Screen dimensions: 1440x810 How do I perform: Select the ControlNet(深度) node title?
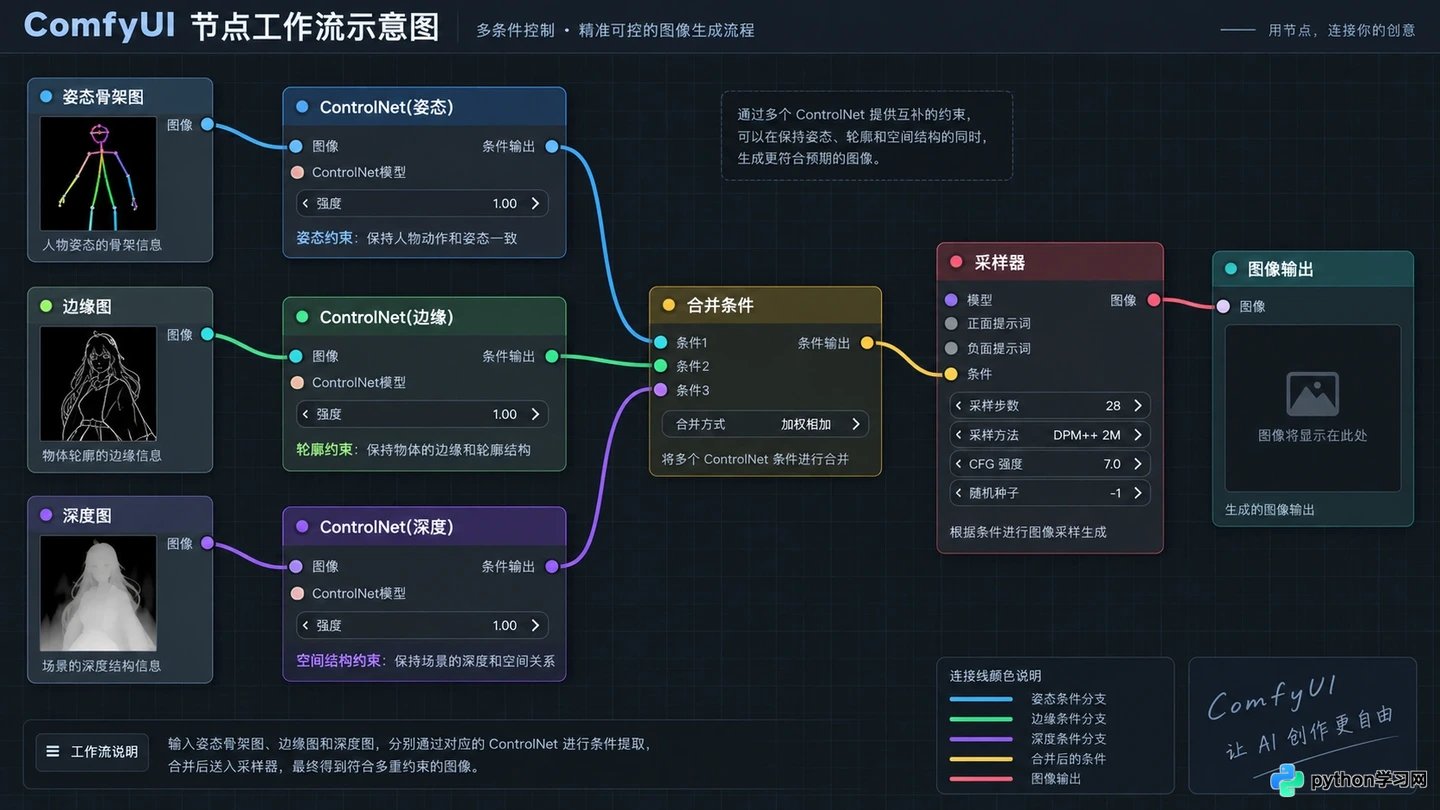coord(386,527)
